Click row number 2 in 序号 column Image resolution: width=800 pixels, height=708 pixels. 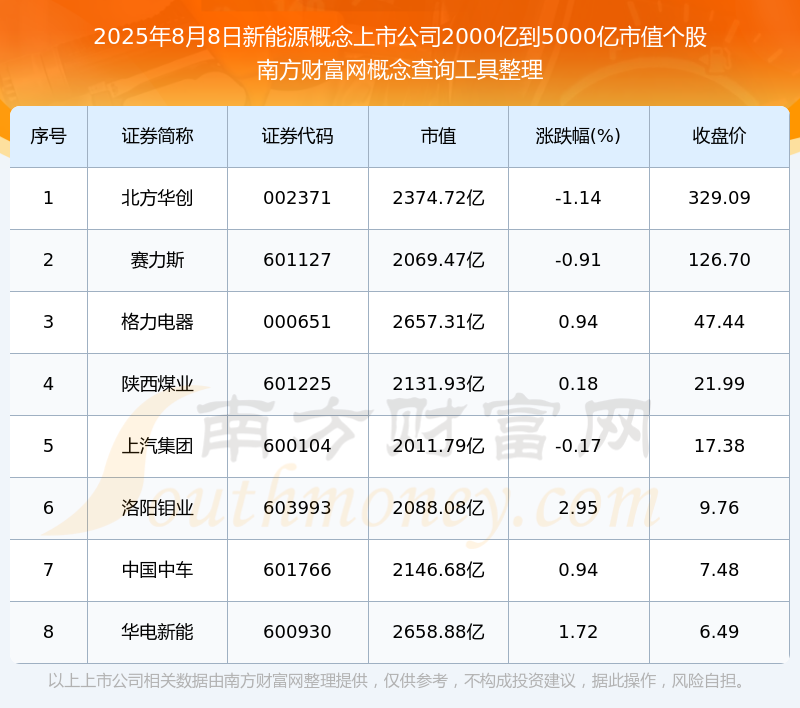click(x=48, y=260)
